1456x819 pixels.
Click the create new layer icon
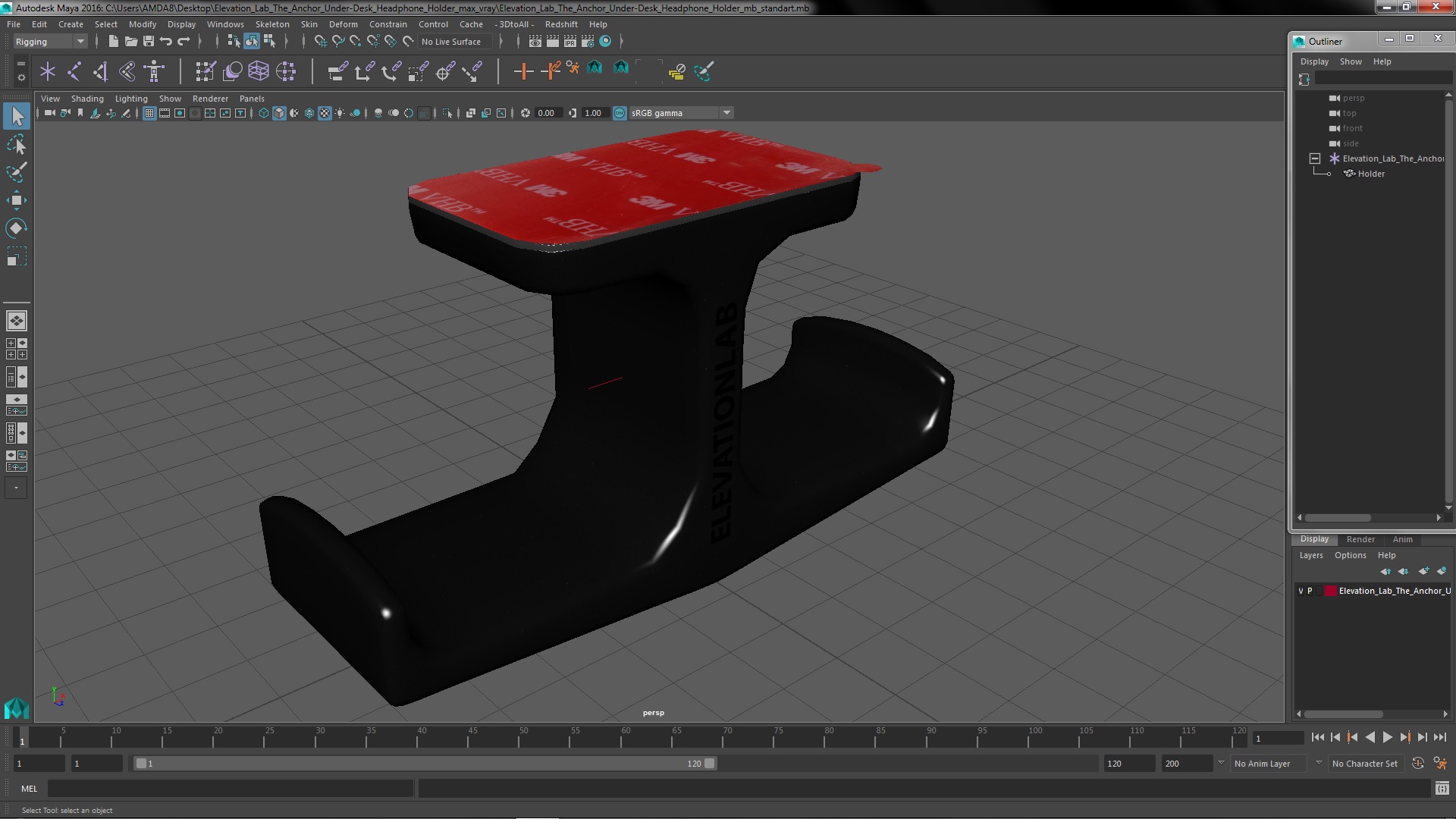tap(1423, 571)
